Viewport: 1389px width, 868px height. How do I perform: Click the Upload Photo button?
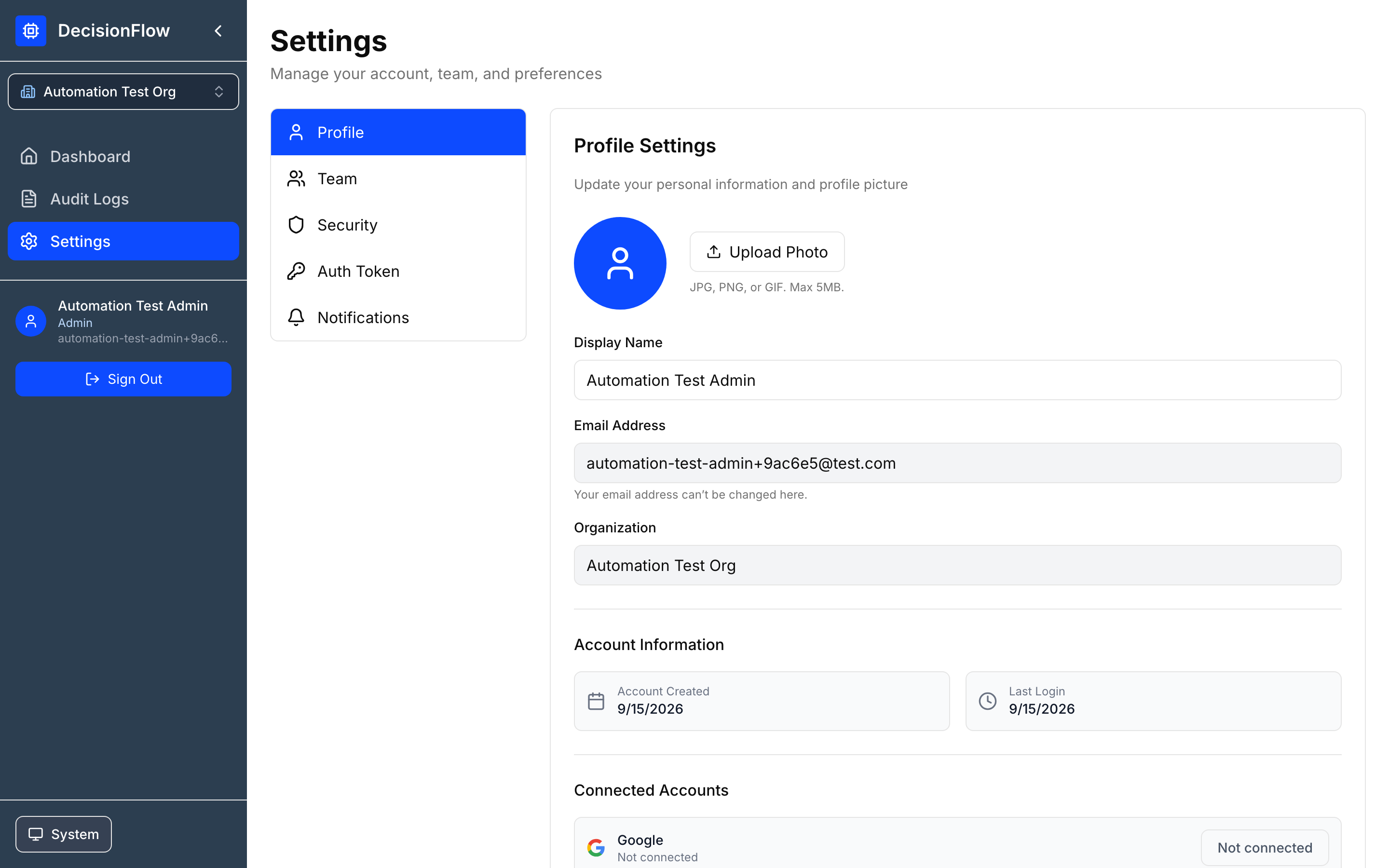click(x=767, y=252)
